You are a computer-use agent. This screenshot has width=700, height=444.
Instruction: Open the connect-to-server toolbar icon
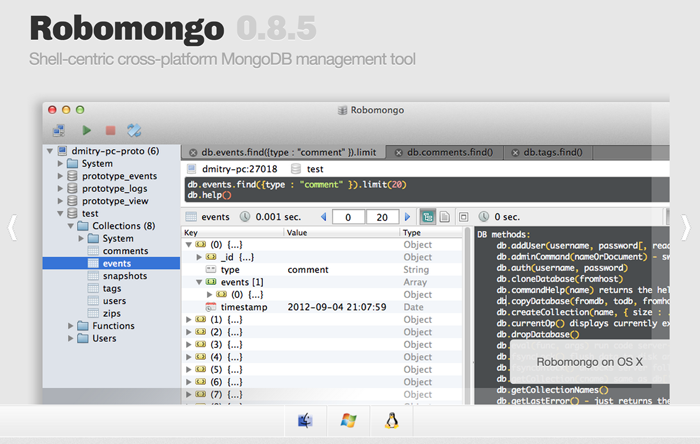[x=58, y=130]
